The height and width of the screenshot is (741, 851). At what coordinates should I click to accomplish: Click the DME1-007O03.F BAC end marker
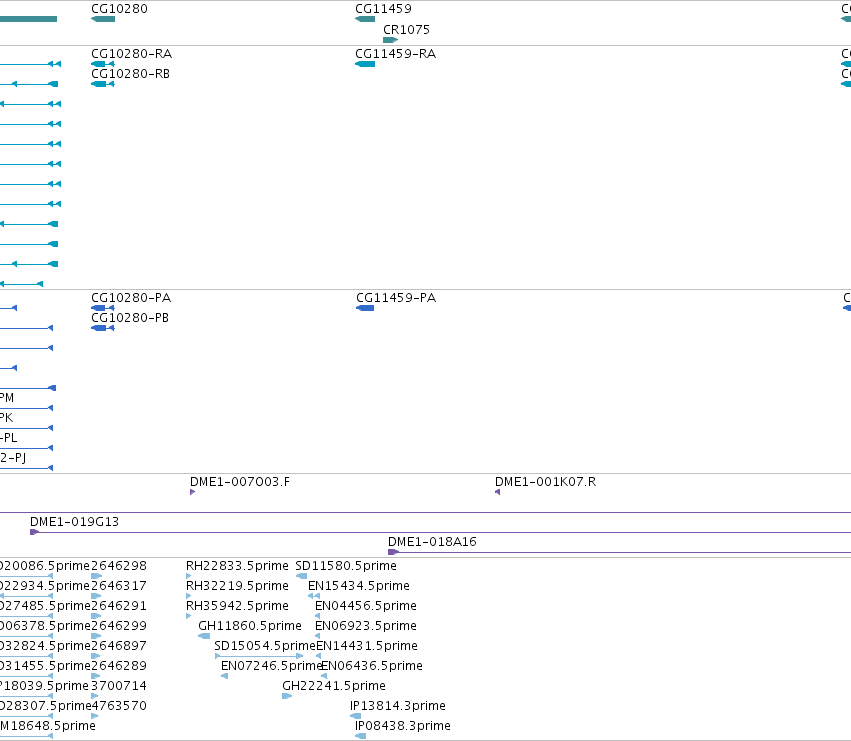point(192,492)
